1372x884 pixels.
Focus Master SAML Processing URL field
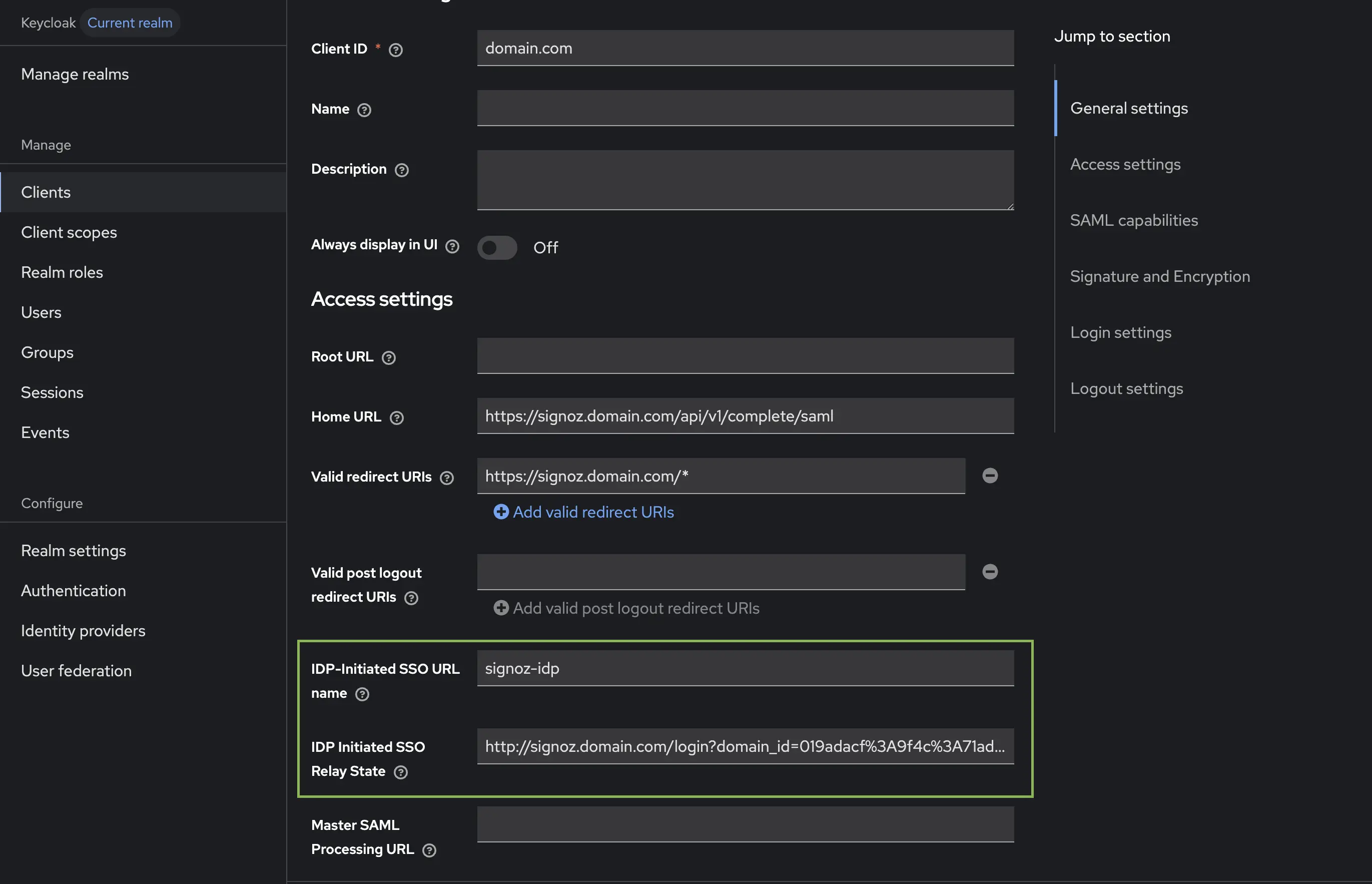pos(746,824)
